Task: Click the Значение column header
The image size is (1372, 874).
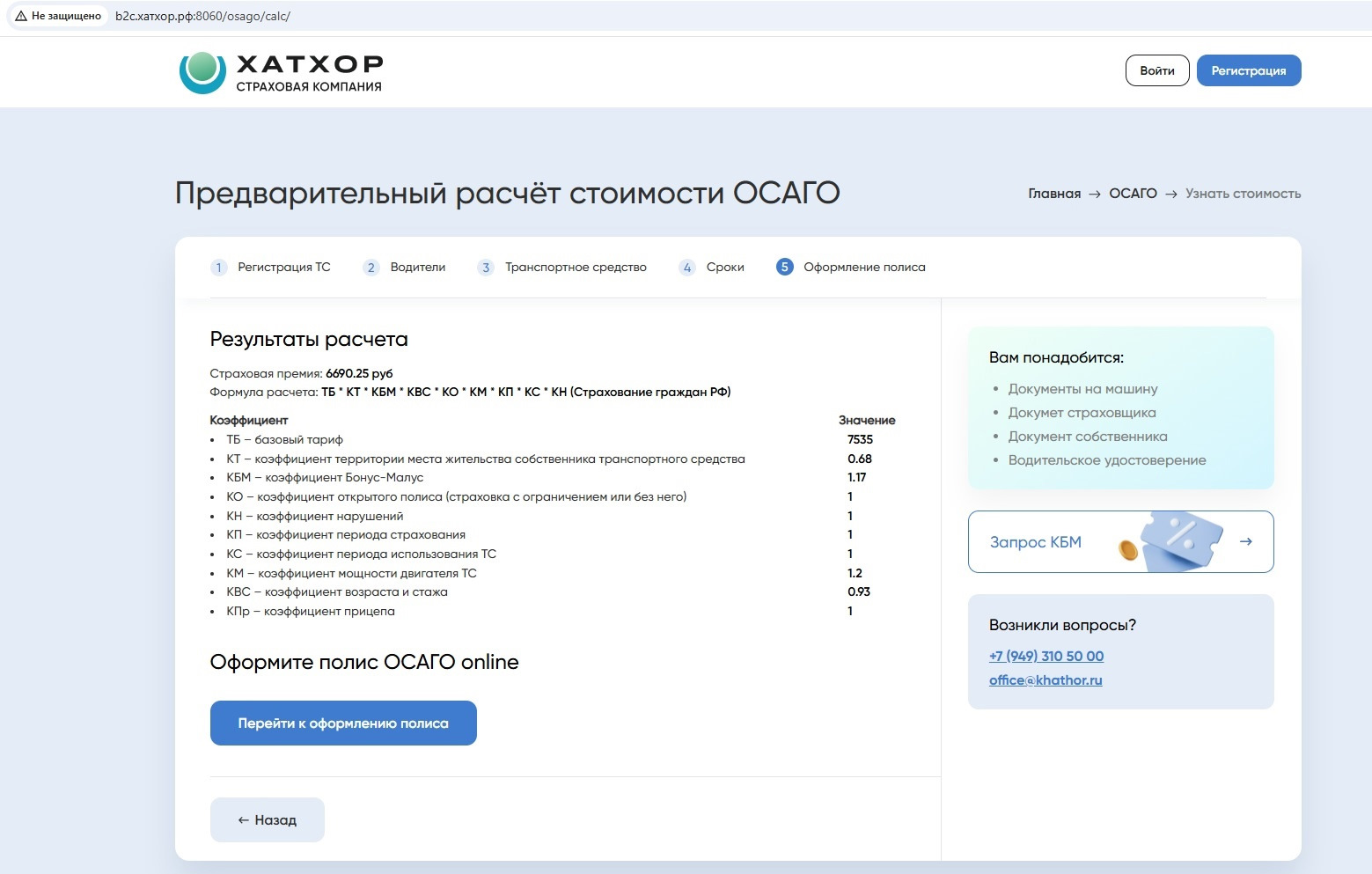Action: tap(867, 421)
